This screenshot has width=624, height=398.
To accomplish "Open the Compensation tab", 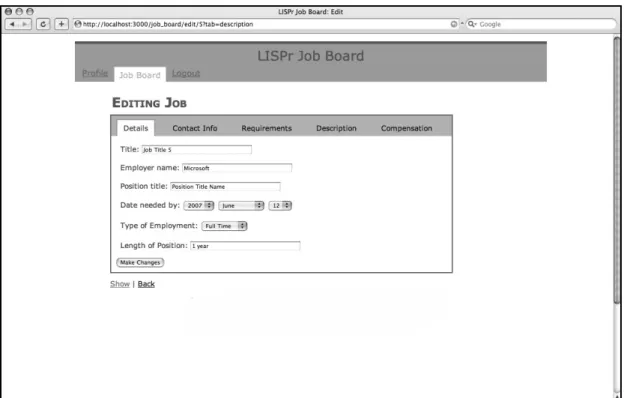I will point(406,128).
